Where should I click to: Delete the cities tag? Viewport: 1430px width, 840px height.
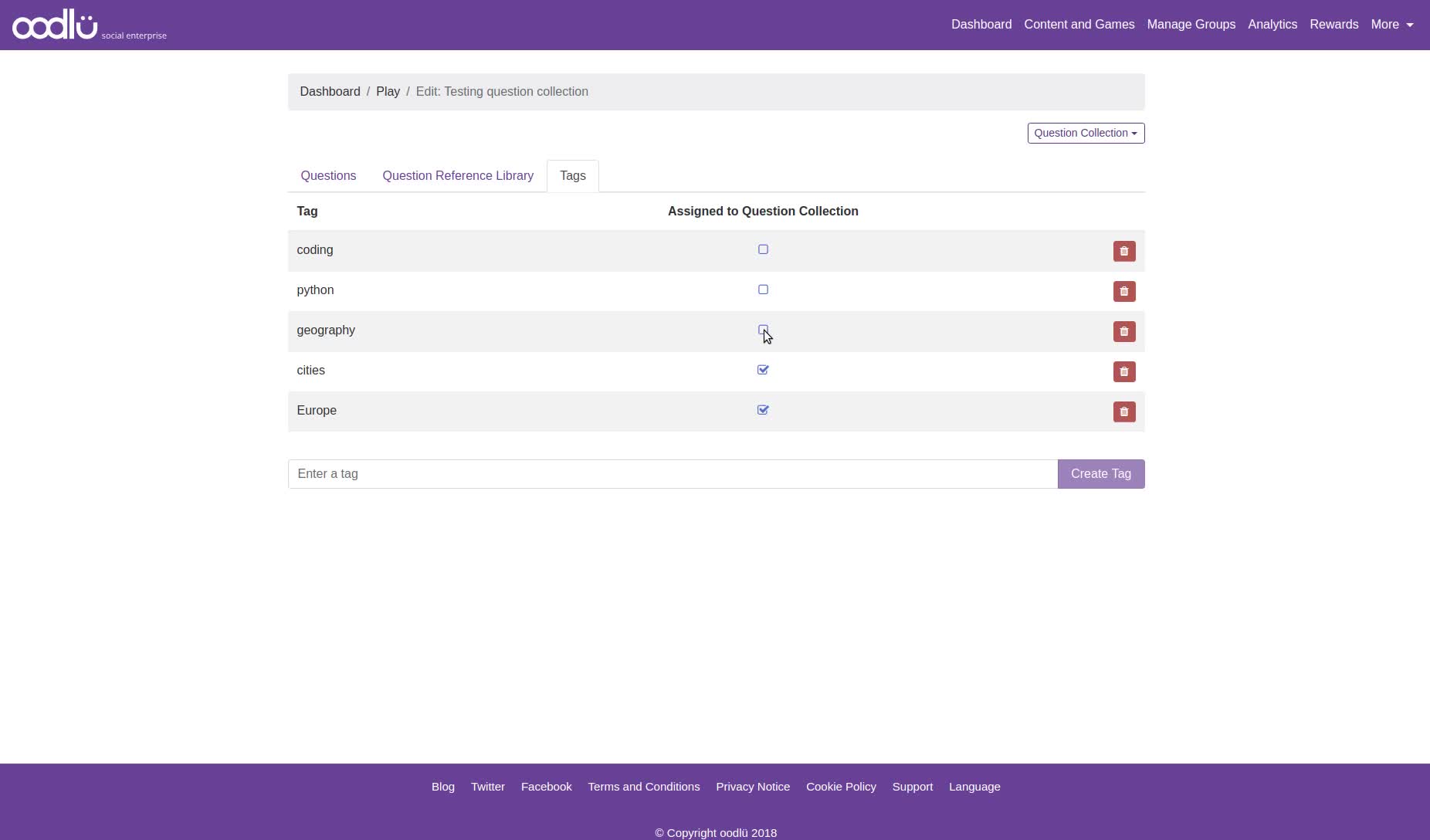[x=1123, y=371]
